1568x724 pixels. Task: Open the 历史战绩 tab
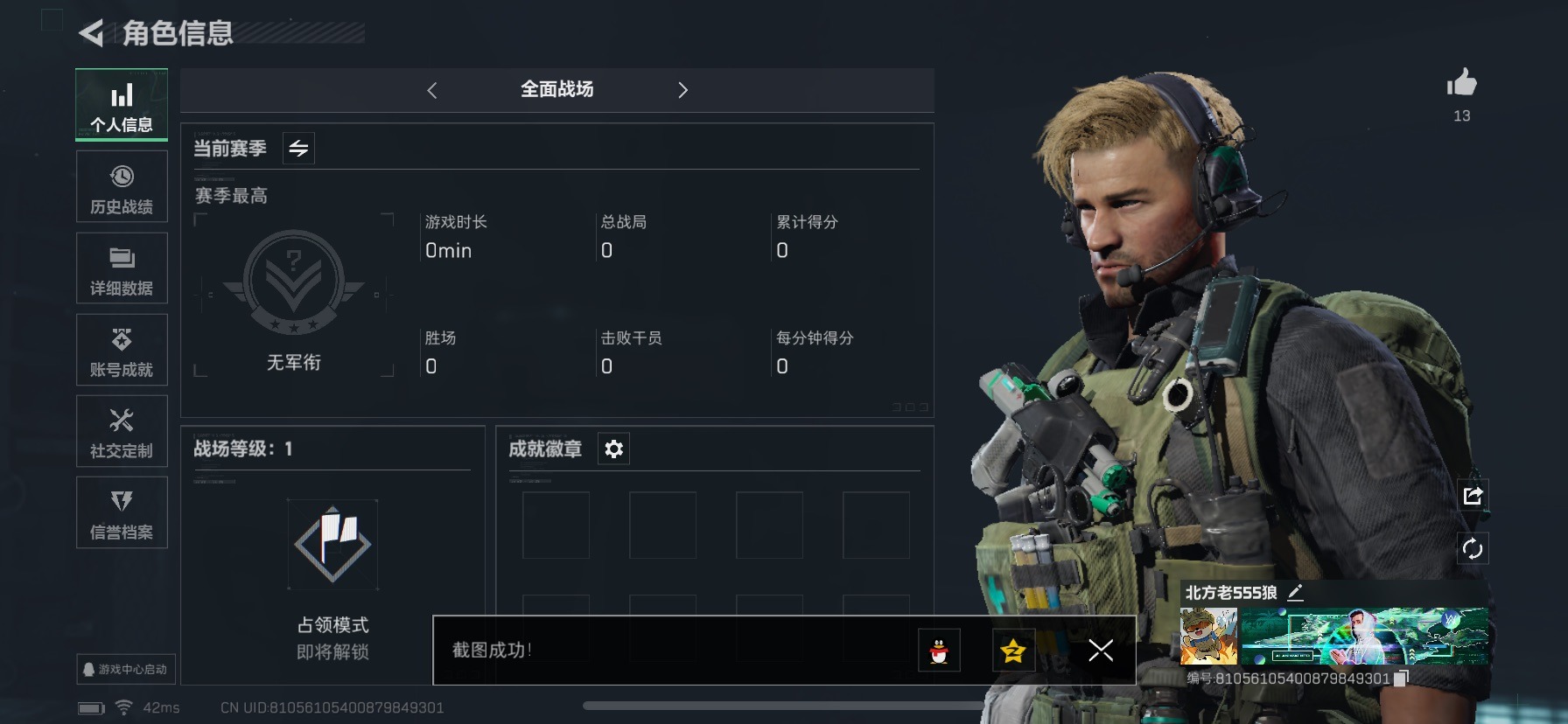point(122,188)
